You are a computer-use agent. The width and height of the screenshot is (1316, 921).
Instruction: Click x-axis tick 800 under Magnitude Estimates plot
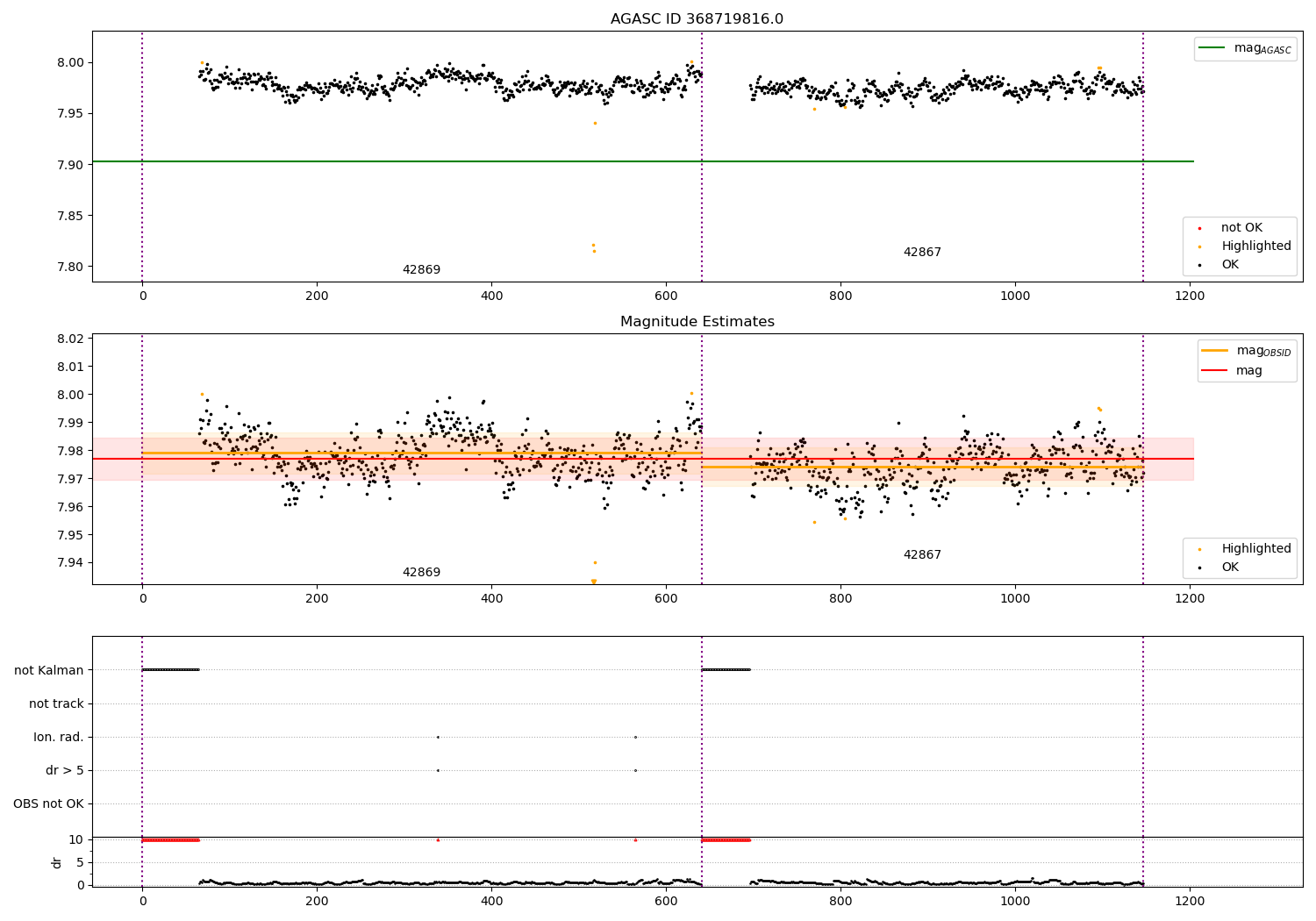(x=840, y=598)
